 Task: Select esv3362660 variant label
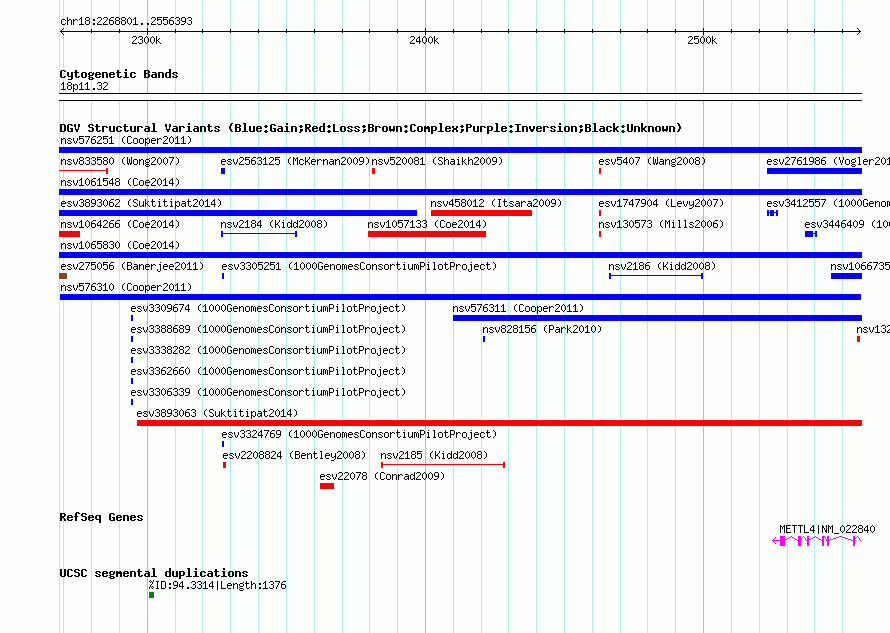pyautogui.click(x=268, y=371)
